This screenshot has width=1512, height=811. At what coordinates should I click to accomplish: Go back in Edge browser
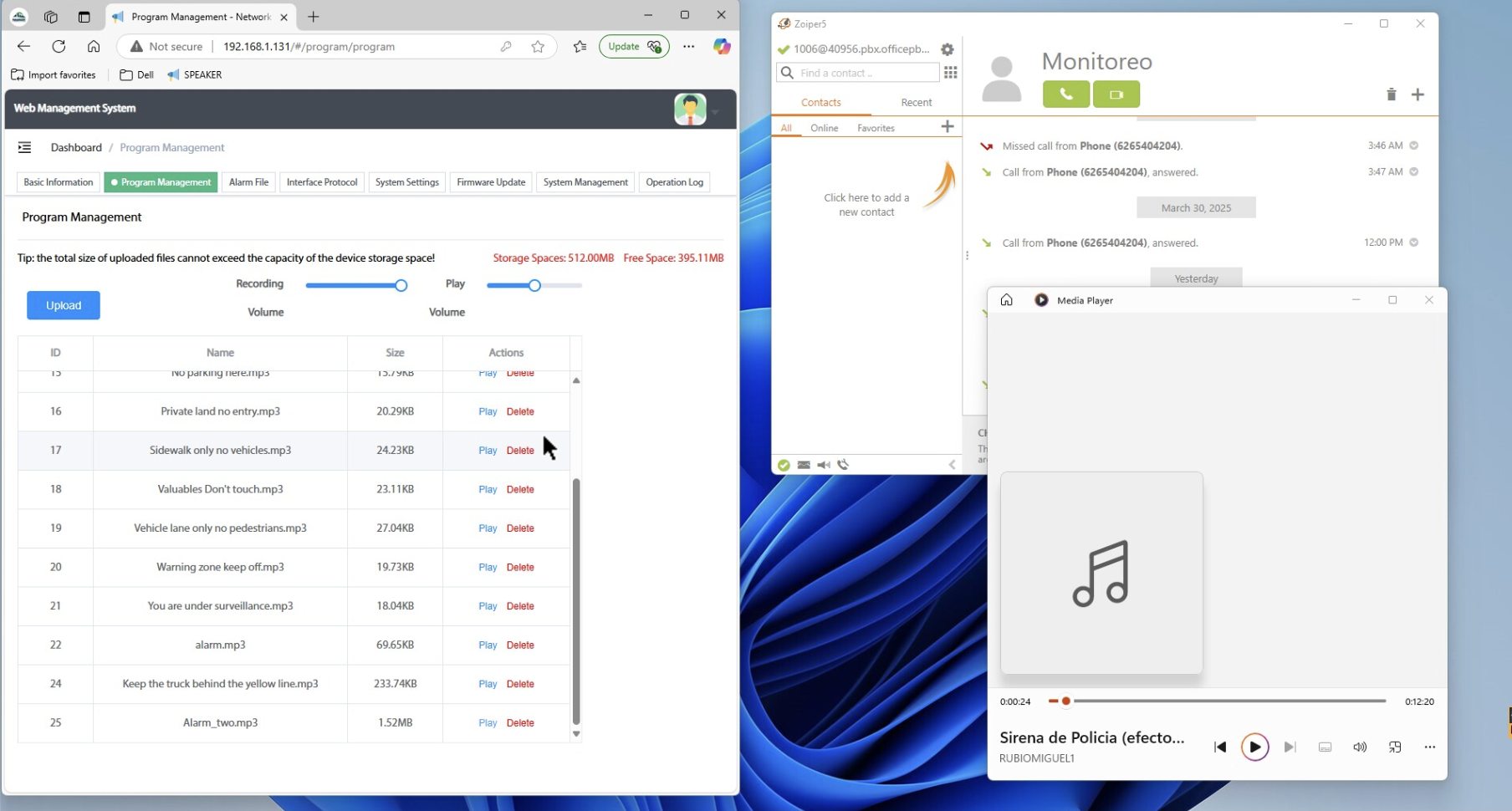point(23,47)
